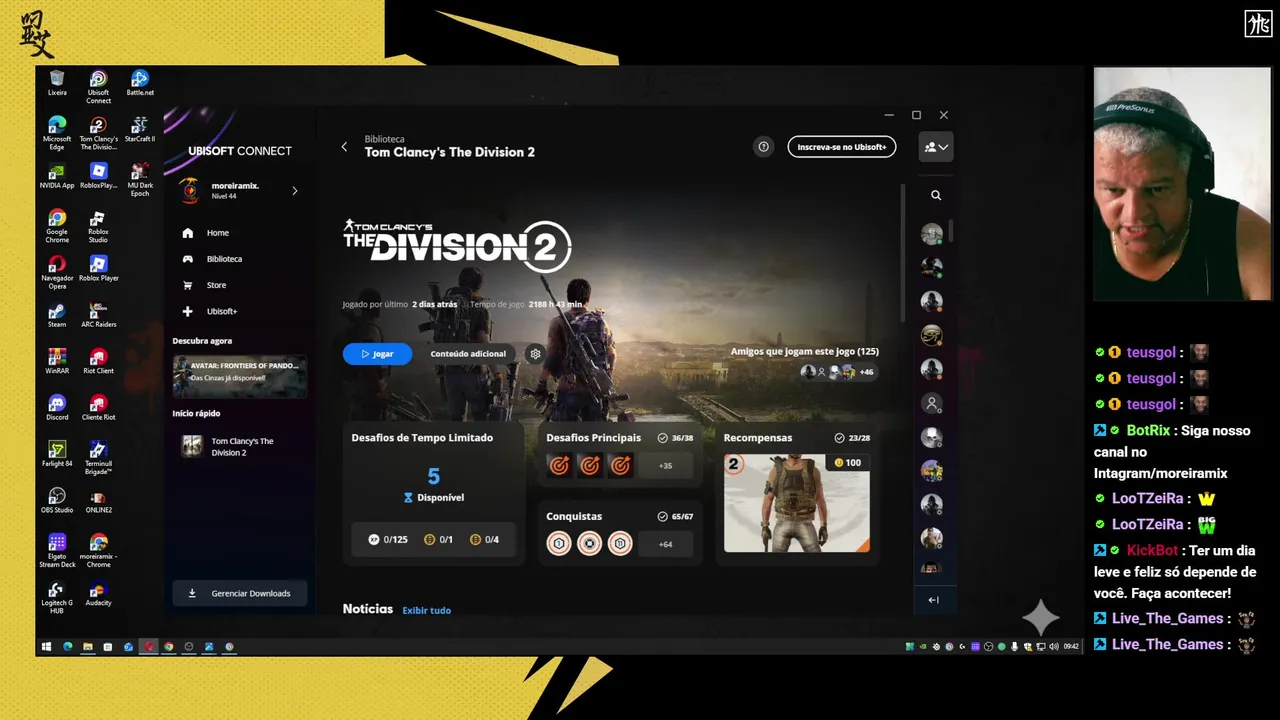Open Roblox Studio desktop icon
This screenshot has height=720, width=1280.
point(98,226)
